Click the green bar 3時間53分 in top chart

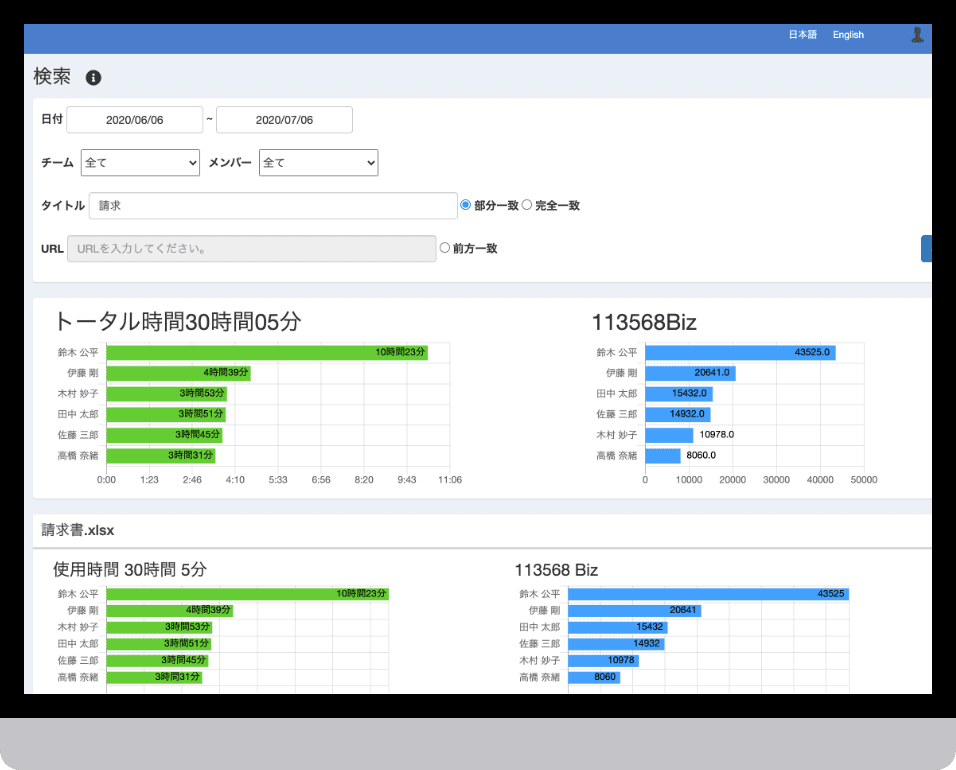pos(166,394)
